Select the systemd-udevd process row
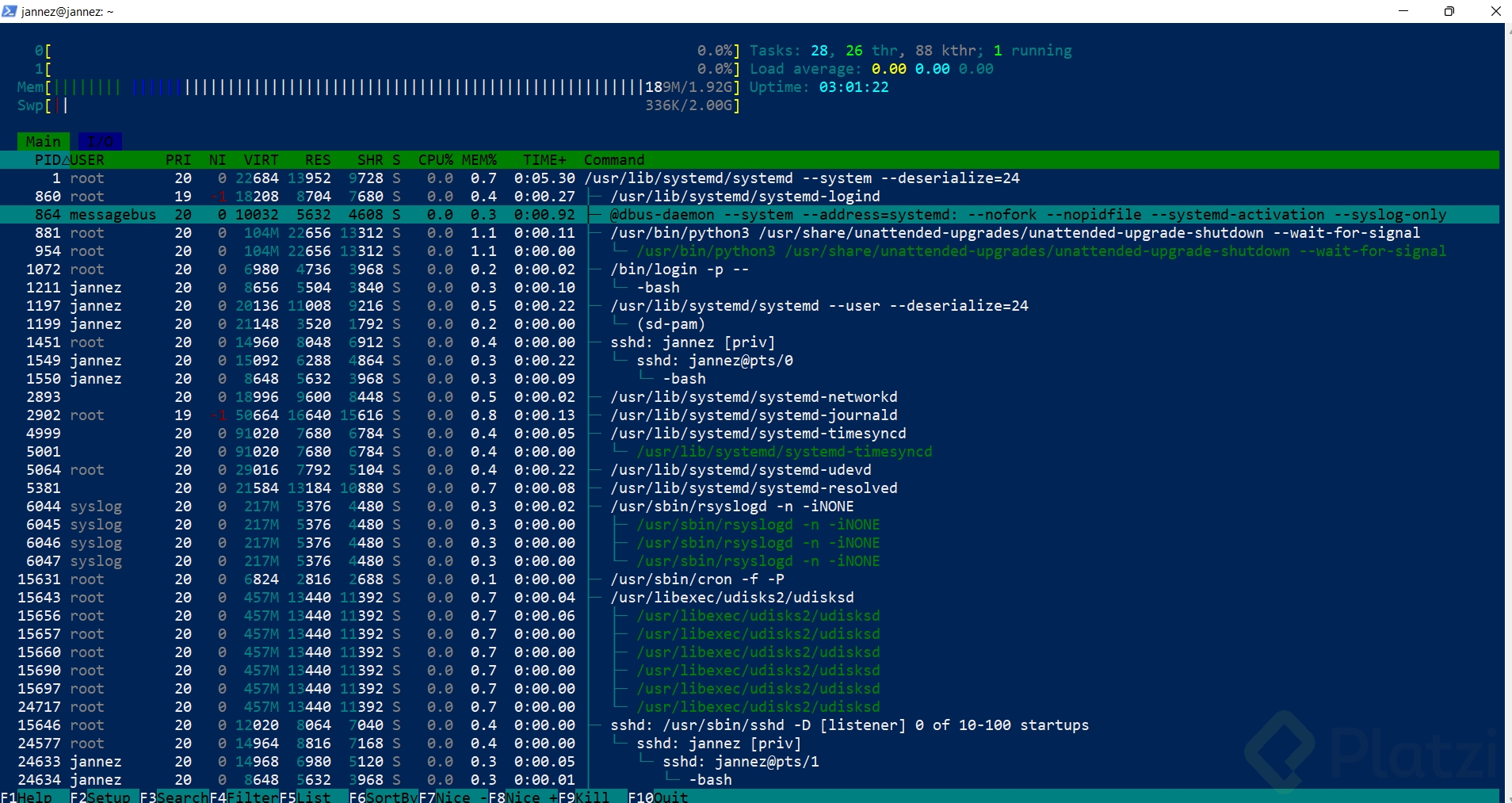Viewport: 1512px width, 803px height. (x=750, y=470)
